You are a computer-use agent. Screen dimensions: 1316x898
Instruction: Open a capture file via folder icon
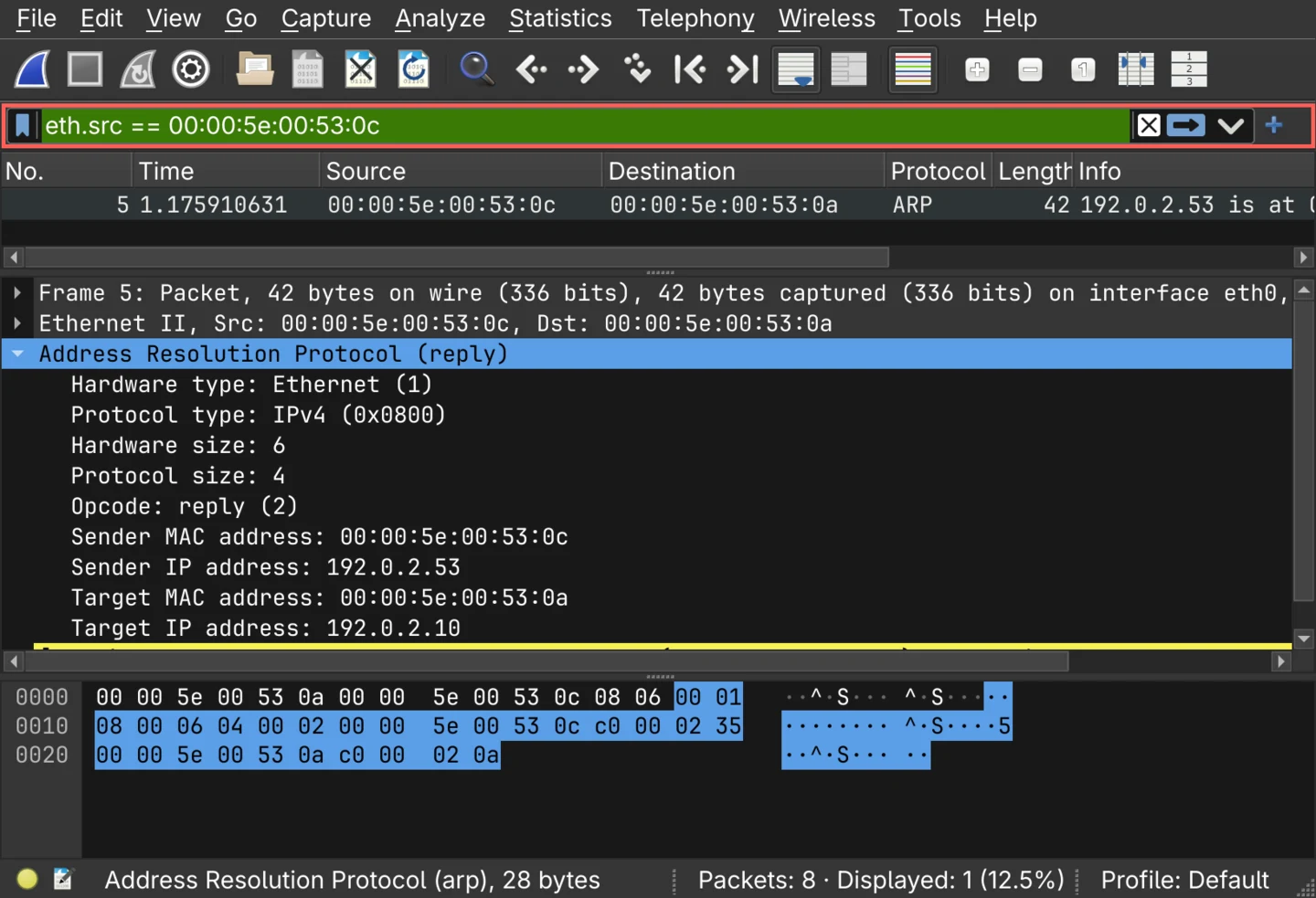(255, 69)
